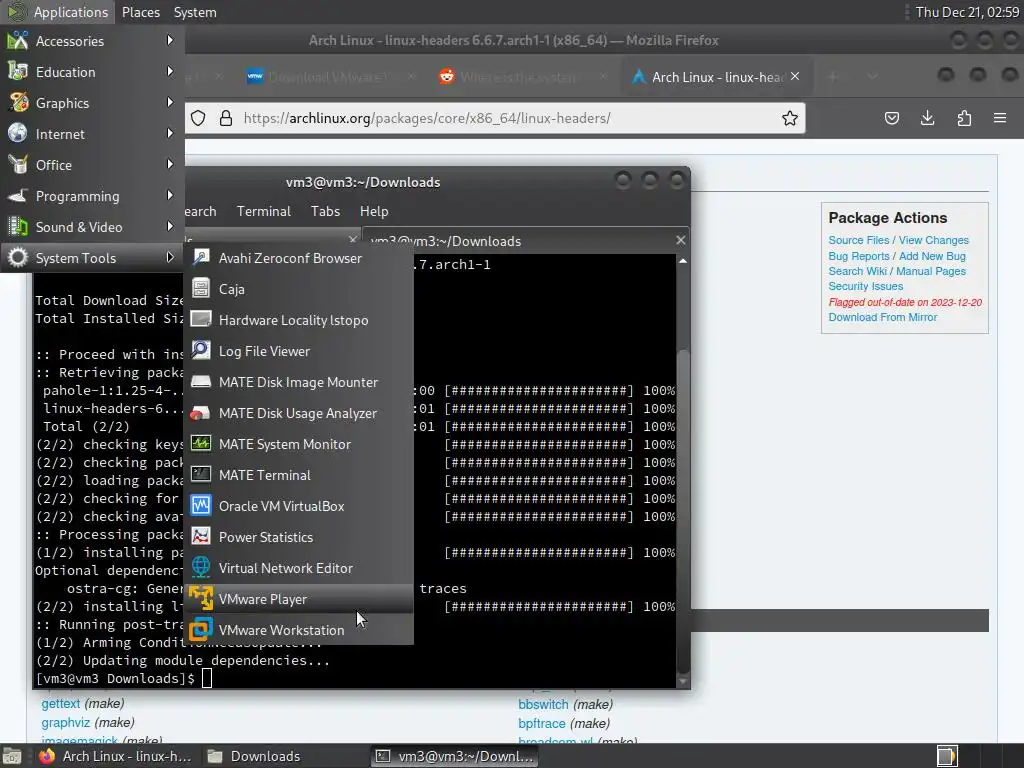Open the Bug Reports link
The width and height of the screenshot is (1024, 768).
[859, 256]
